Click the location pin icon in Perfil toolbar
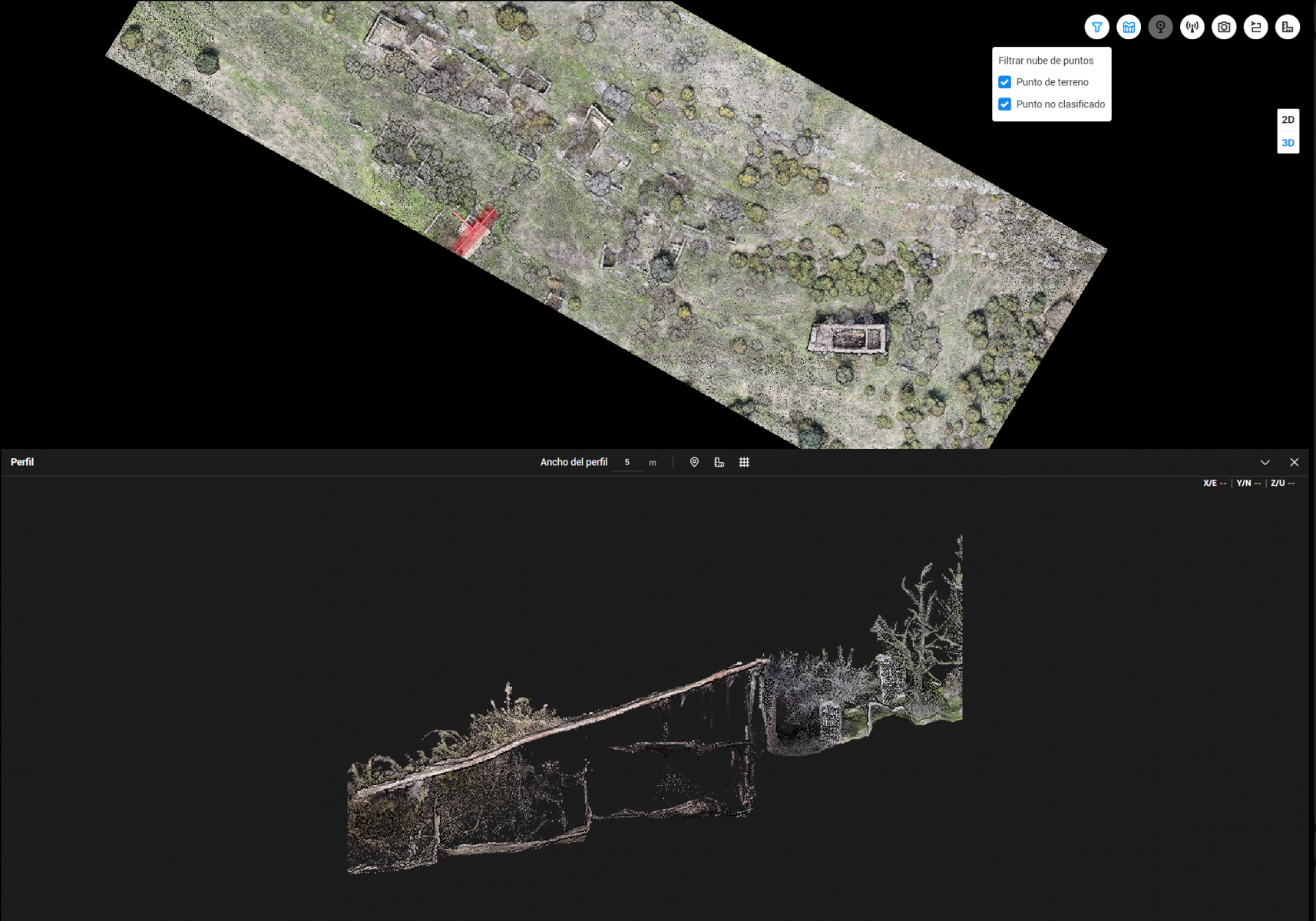 pyautogui.click(x=694, y=462)
